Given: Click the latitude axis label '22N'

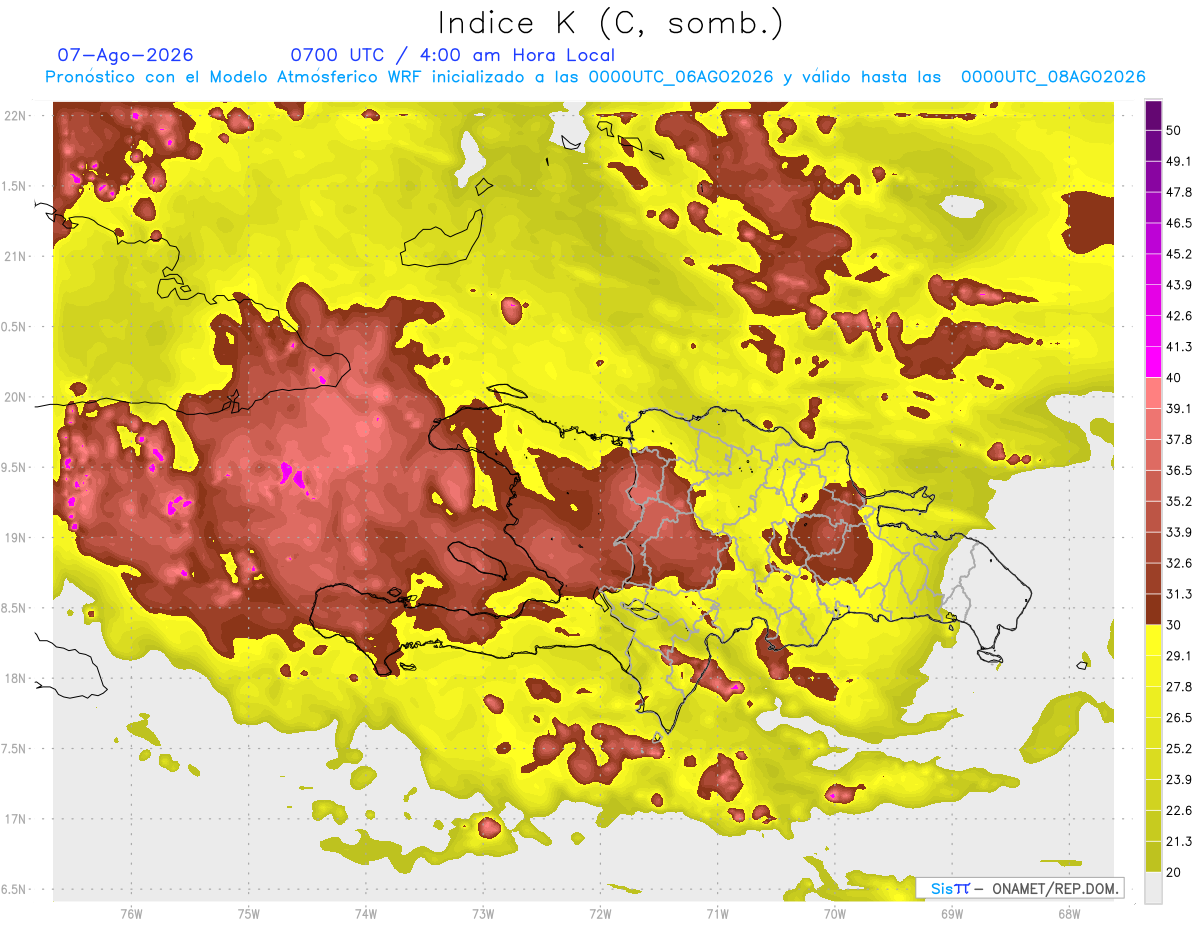Looking at the screenshot, I should tap(16, 115).
